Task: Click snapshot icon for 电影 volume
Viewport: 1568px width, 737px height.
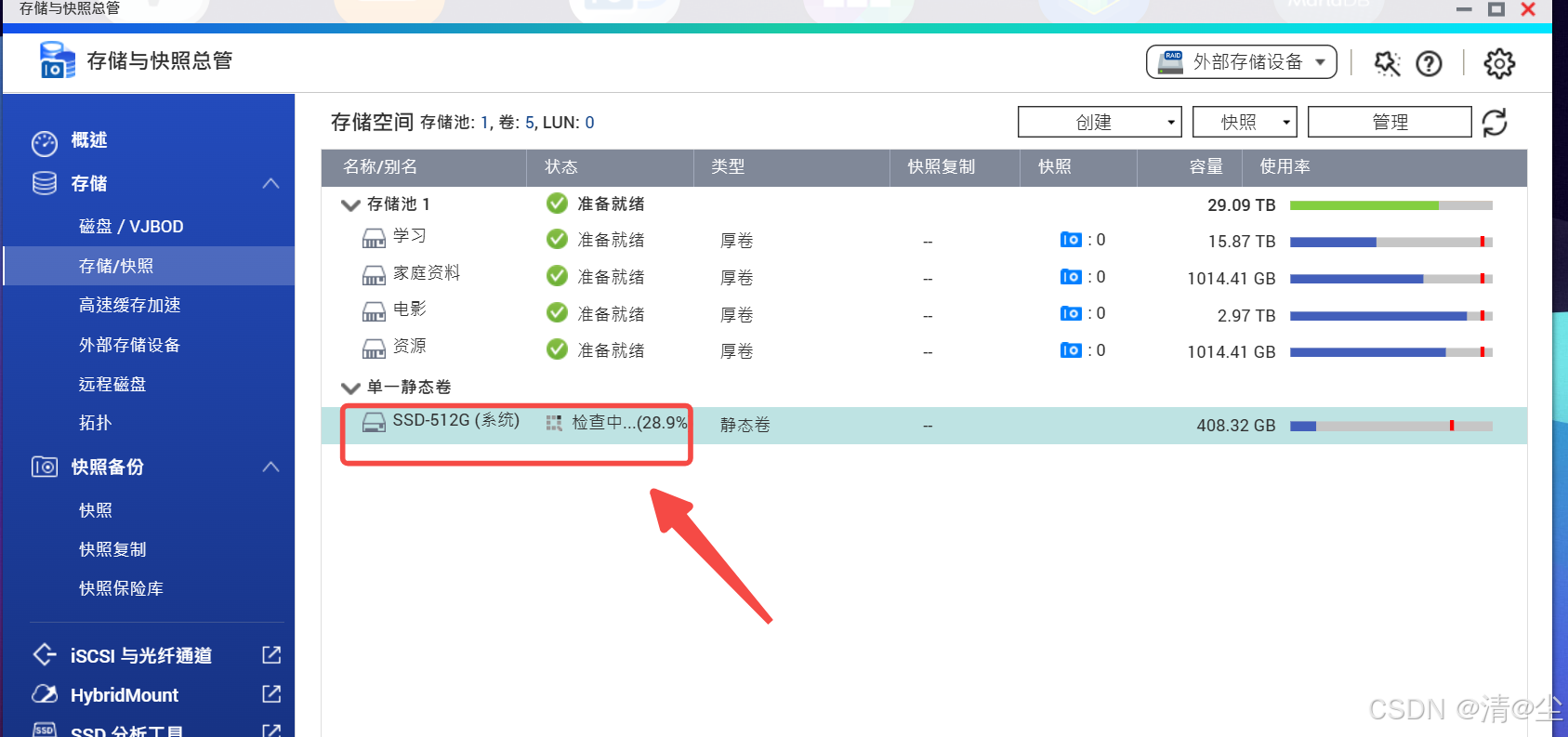Action: pos(1071,313)
